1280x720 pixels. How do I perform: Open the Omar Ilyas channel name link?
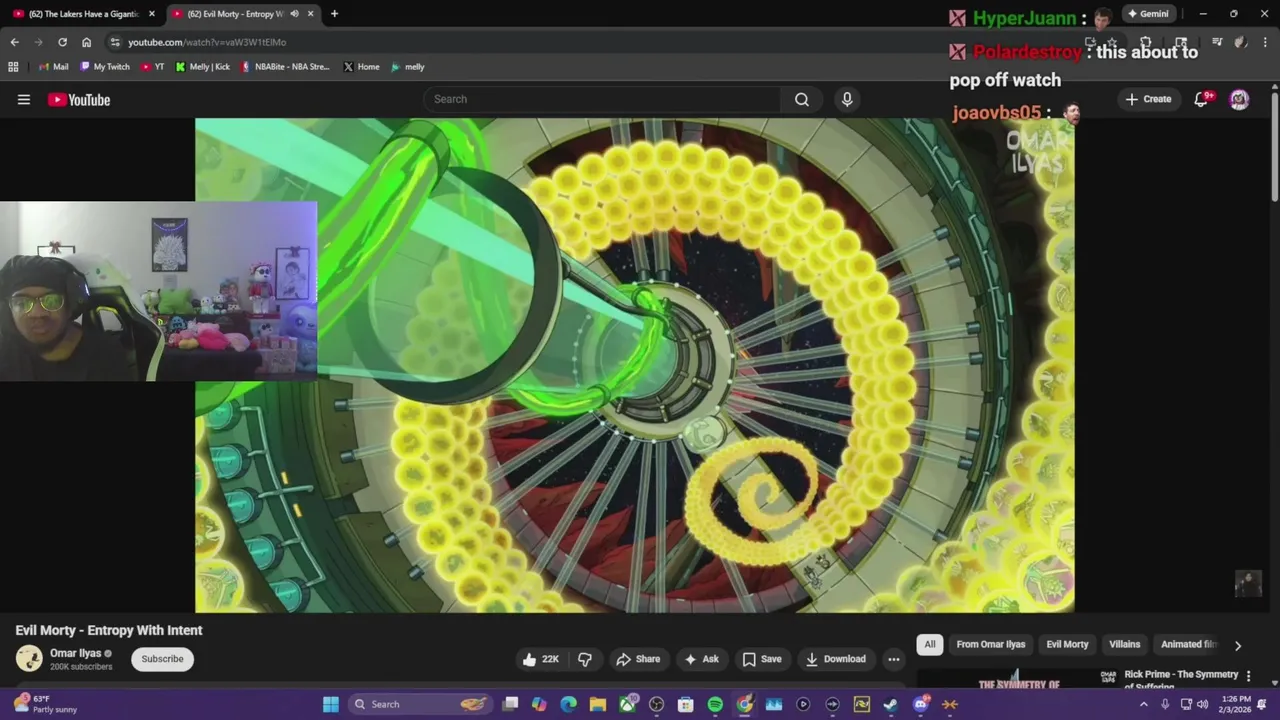tap(76, 653)
